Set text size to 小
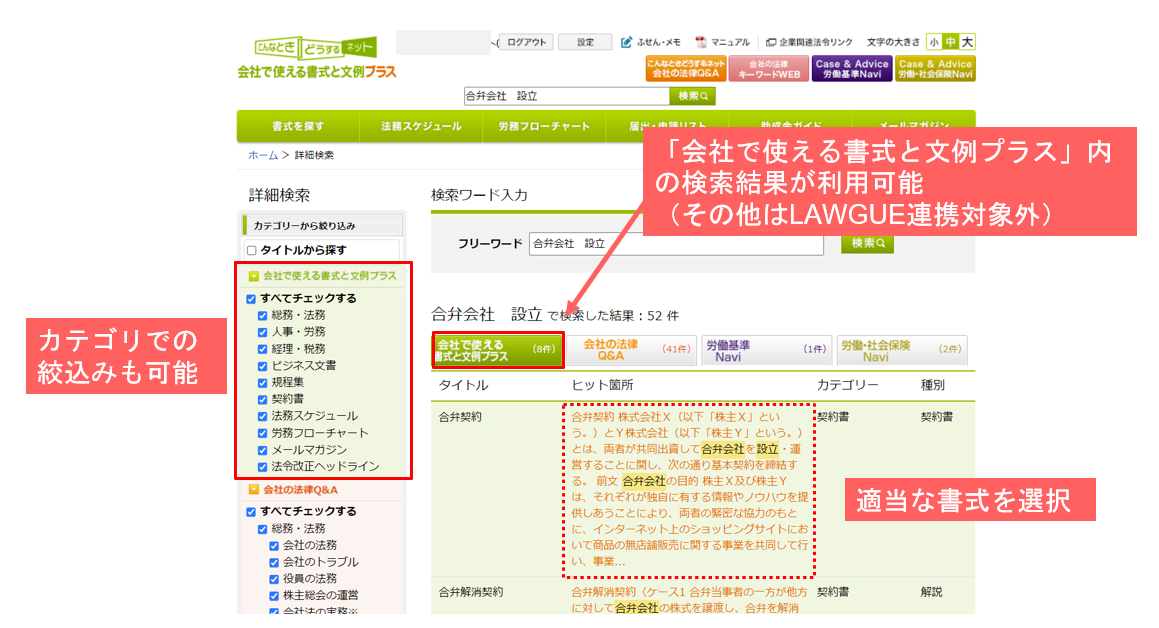 point(933,42)
